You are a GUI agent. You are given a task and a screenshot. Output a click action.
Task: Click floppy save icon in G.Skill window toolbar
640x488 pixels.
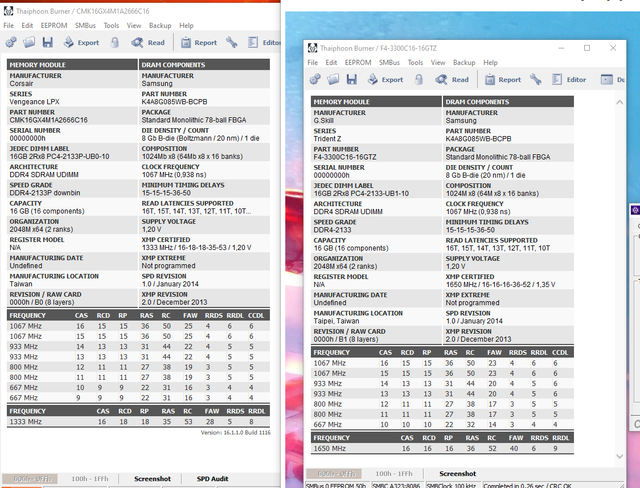(352, 80)
